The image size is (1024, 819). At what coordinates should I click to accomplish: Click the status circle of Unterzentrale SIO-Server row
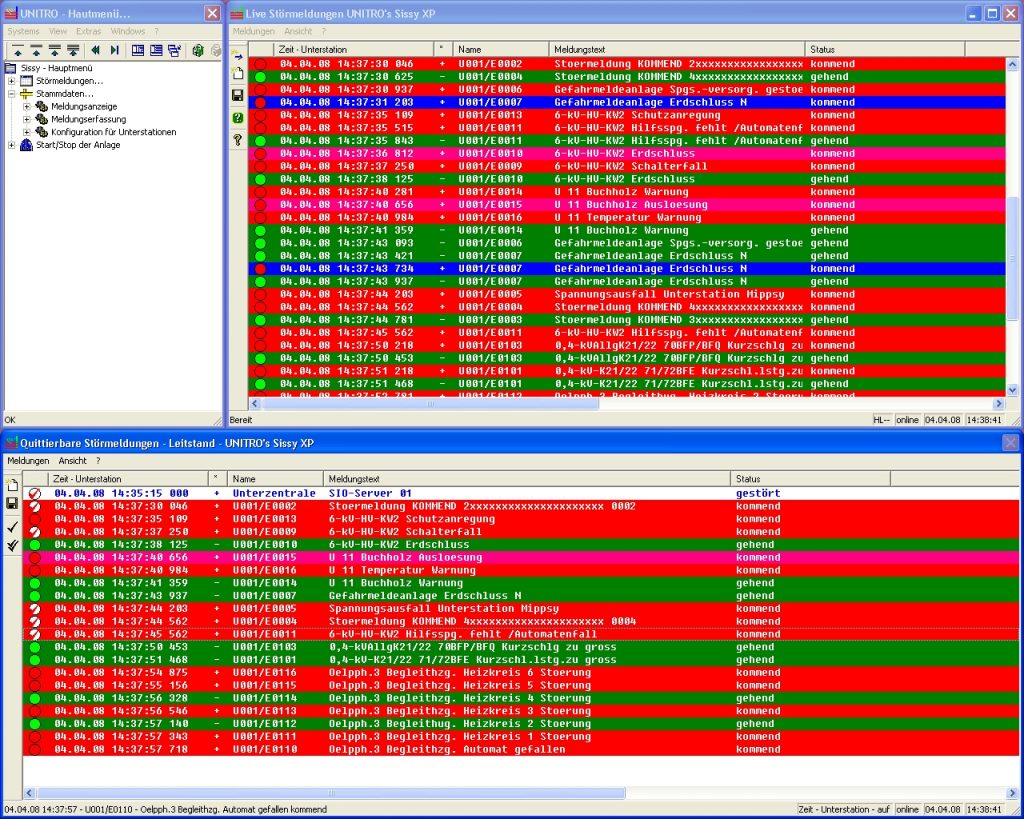point(35,494)
